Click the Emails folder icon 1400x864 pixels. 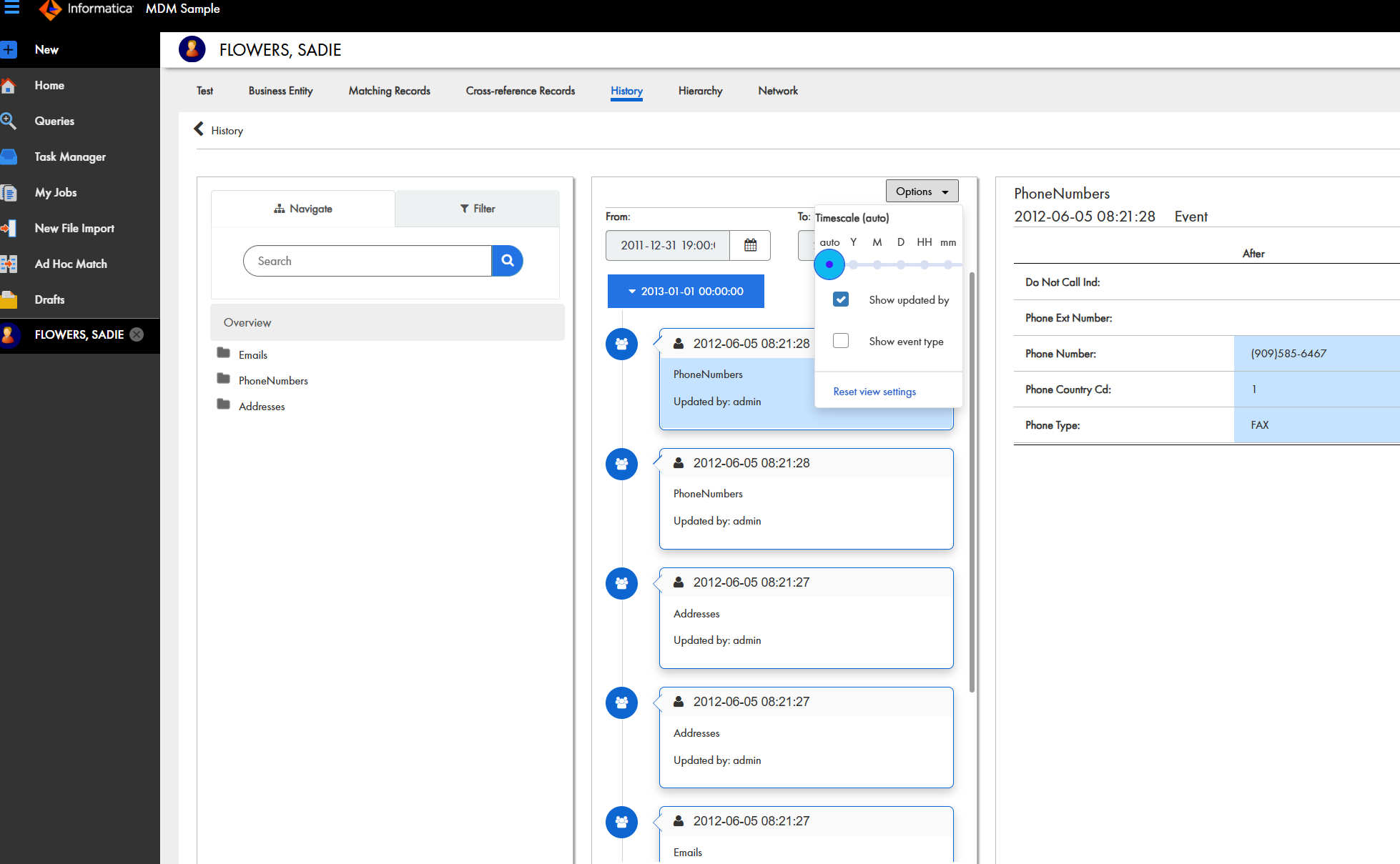click(x=224, y=353)
